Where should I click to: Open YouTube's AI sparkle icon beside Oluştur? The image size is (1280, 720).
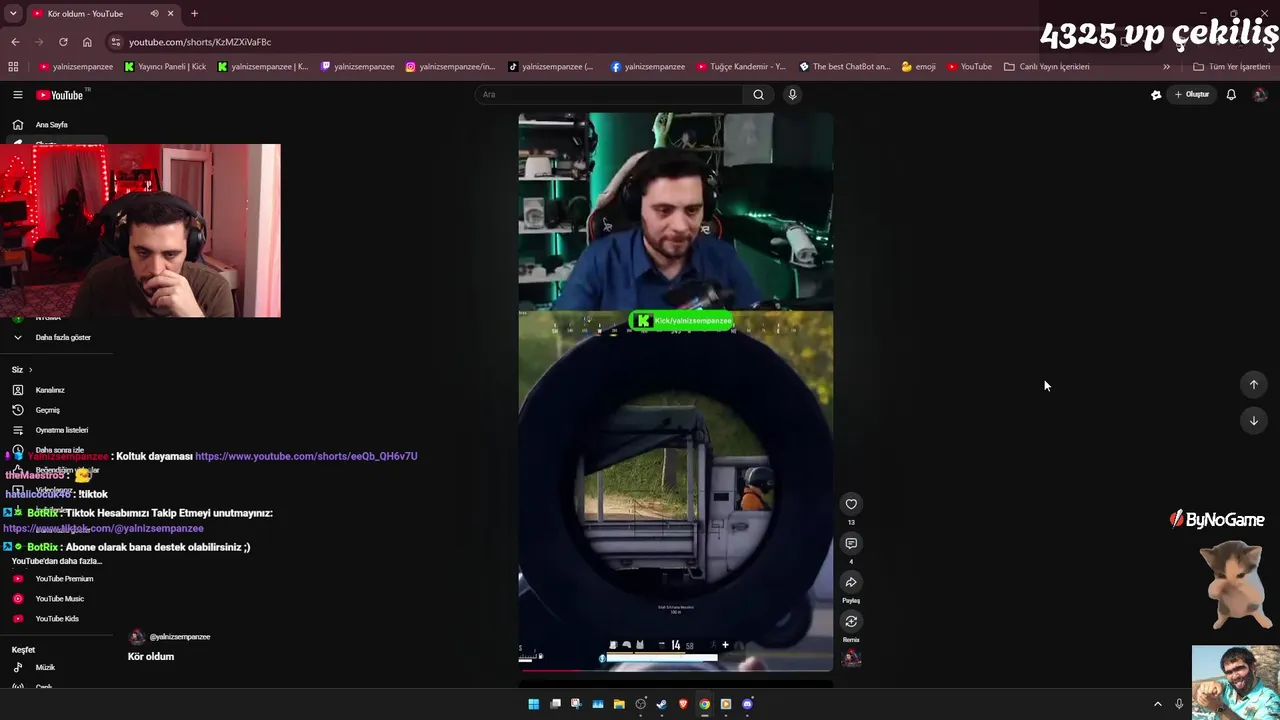tap(1156, 95)
